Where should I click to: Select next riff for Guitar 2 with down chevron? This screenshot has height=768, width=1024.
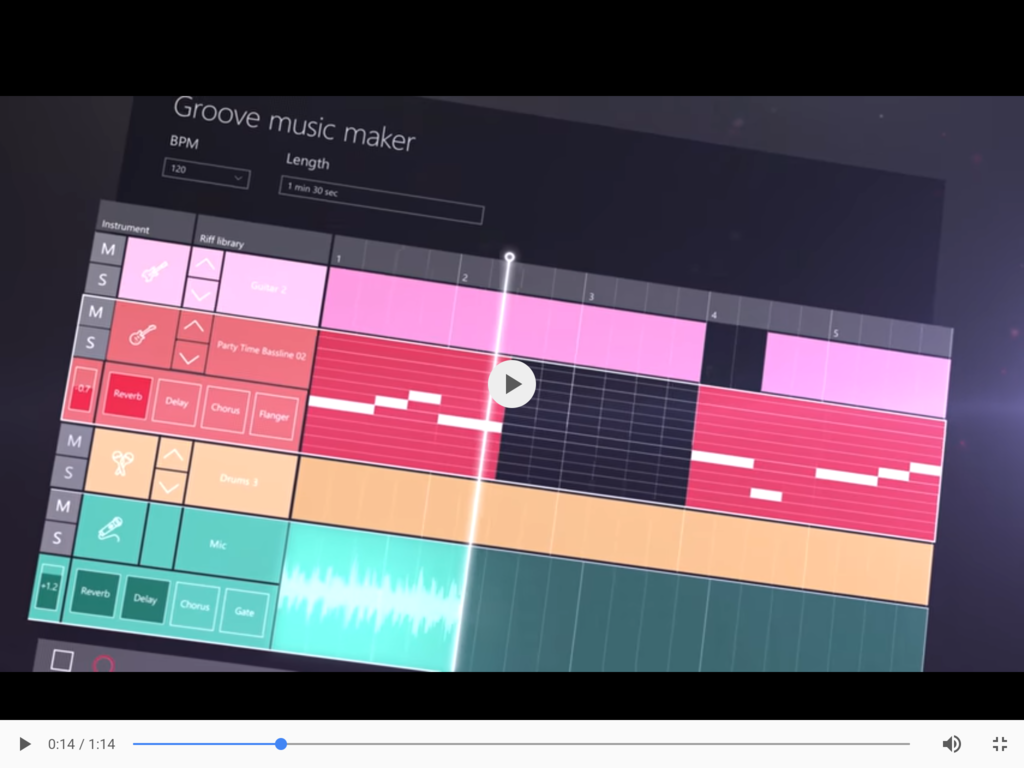coord(200,295)
